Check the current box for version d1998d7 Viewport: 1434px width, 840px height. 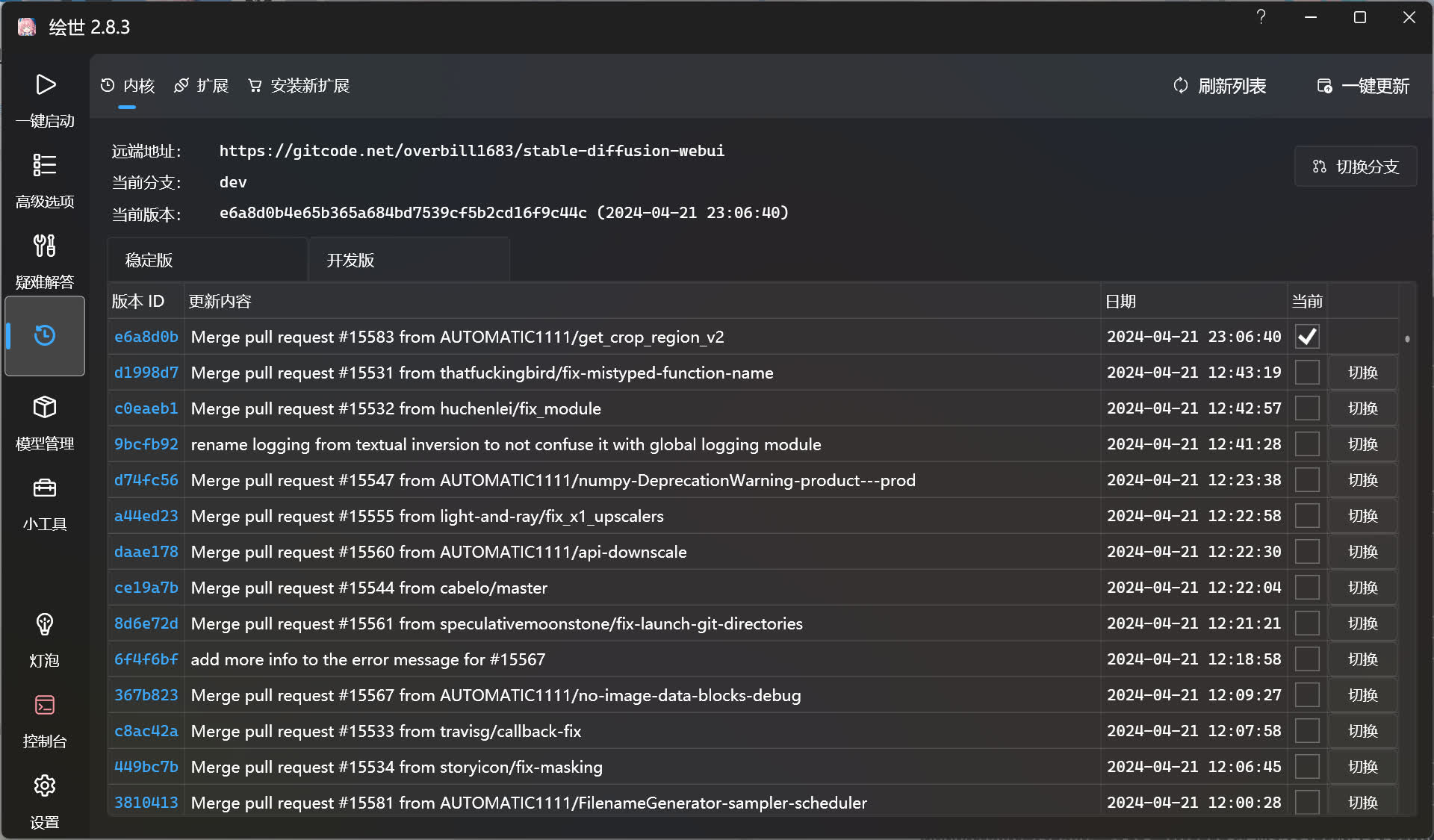click(1306, 373)
